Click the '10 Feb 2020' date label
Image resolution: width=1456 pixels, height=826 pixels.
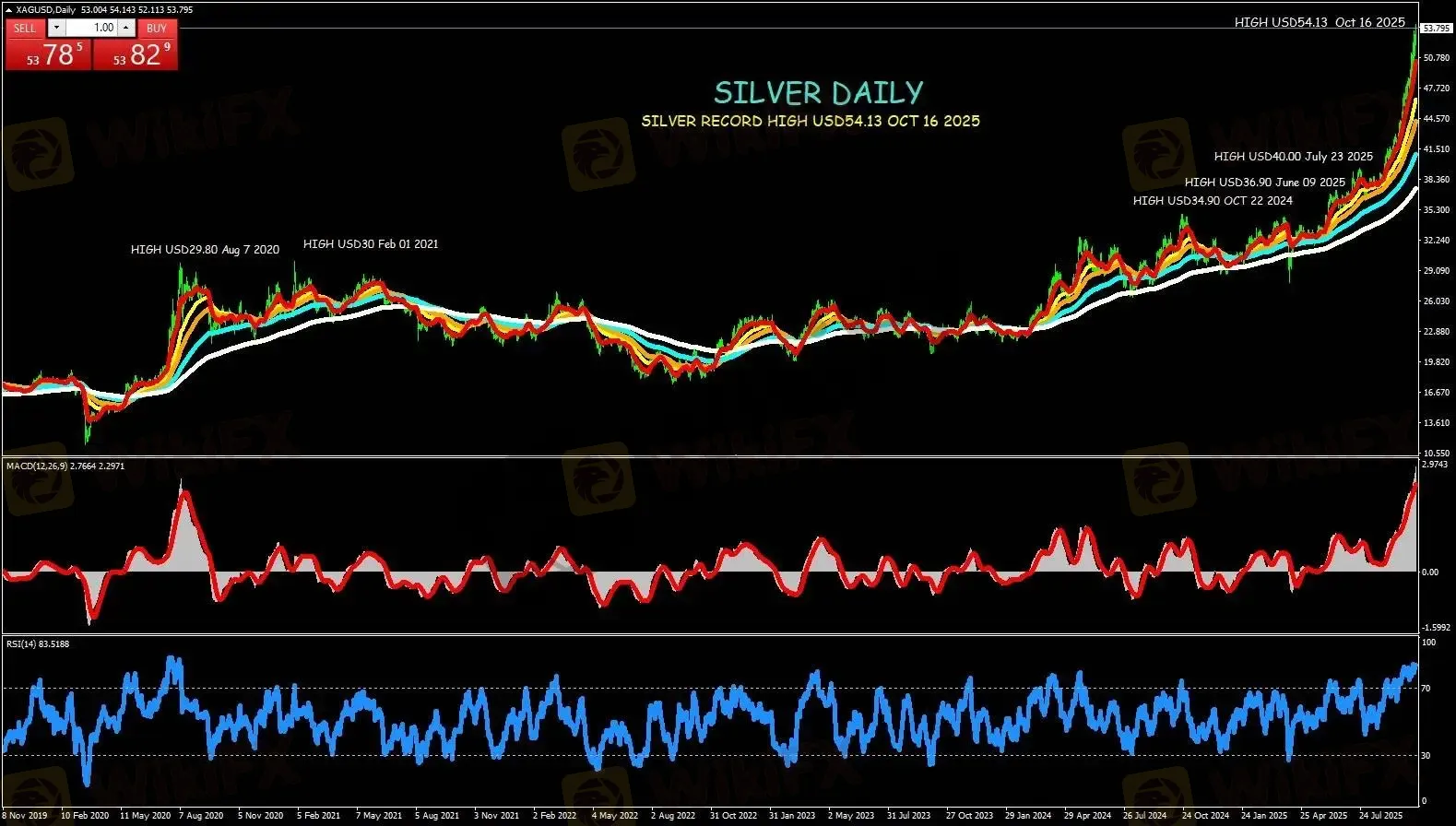[85, 816]
